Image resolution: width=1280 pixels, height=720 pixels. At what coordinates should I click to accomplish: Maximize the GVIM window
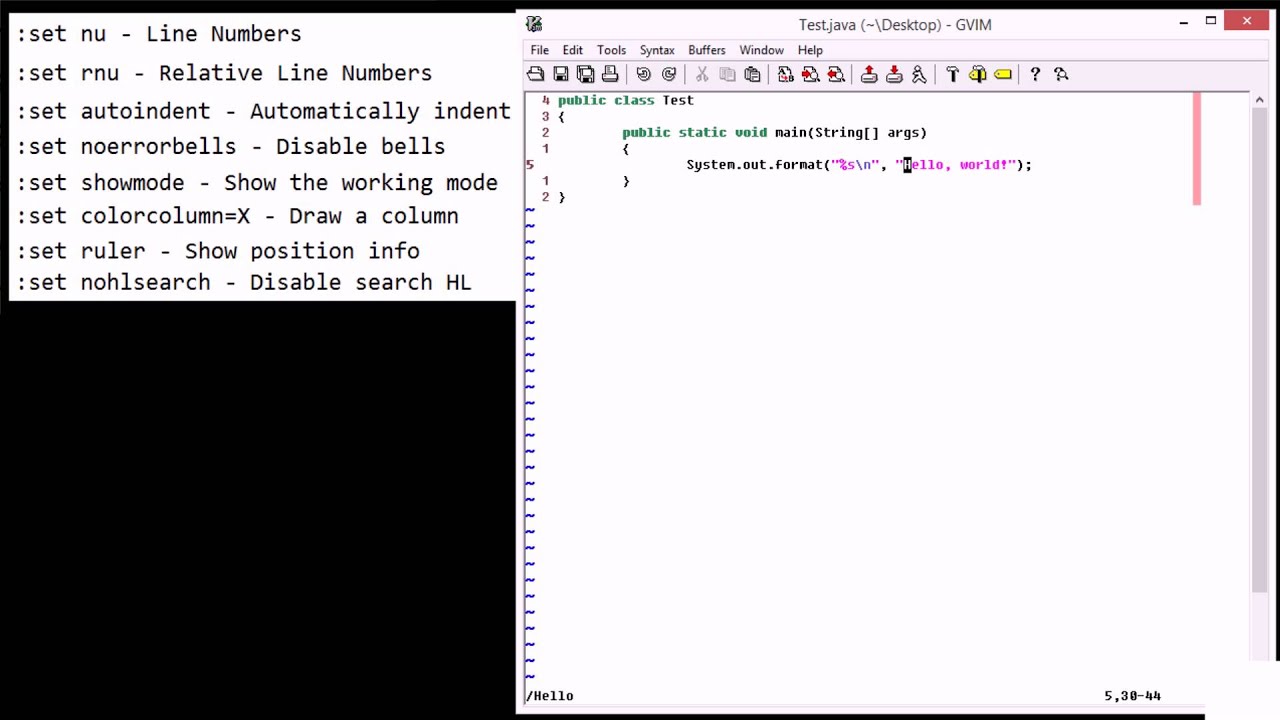(x=1211, y=21)
